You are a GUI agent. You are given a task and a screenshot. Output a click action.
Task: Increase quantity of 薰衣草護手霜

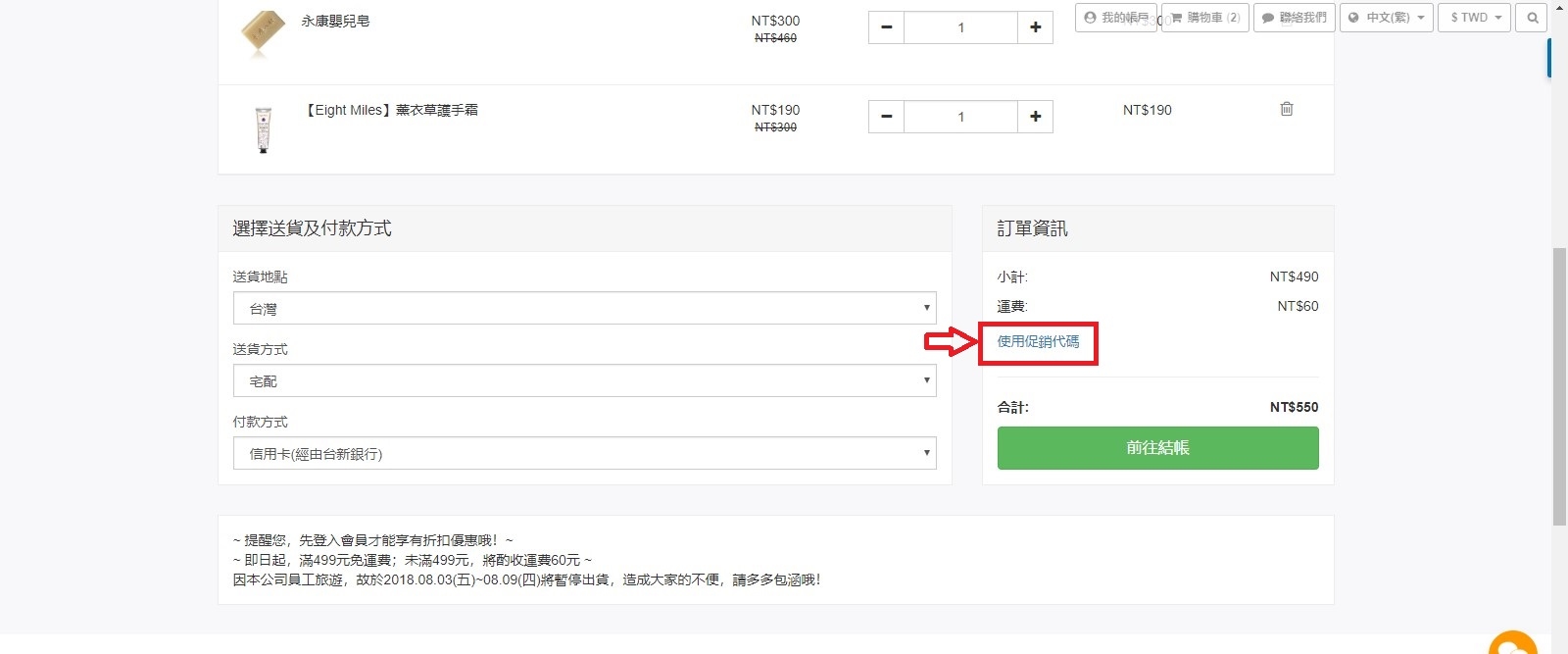pyautogui.click(x=1035, y=117)
